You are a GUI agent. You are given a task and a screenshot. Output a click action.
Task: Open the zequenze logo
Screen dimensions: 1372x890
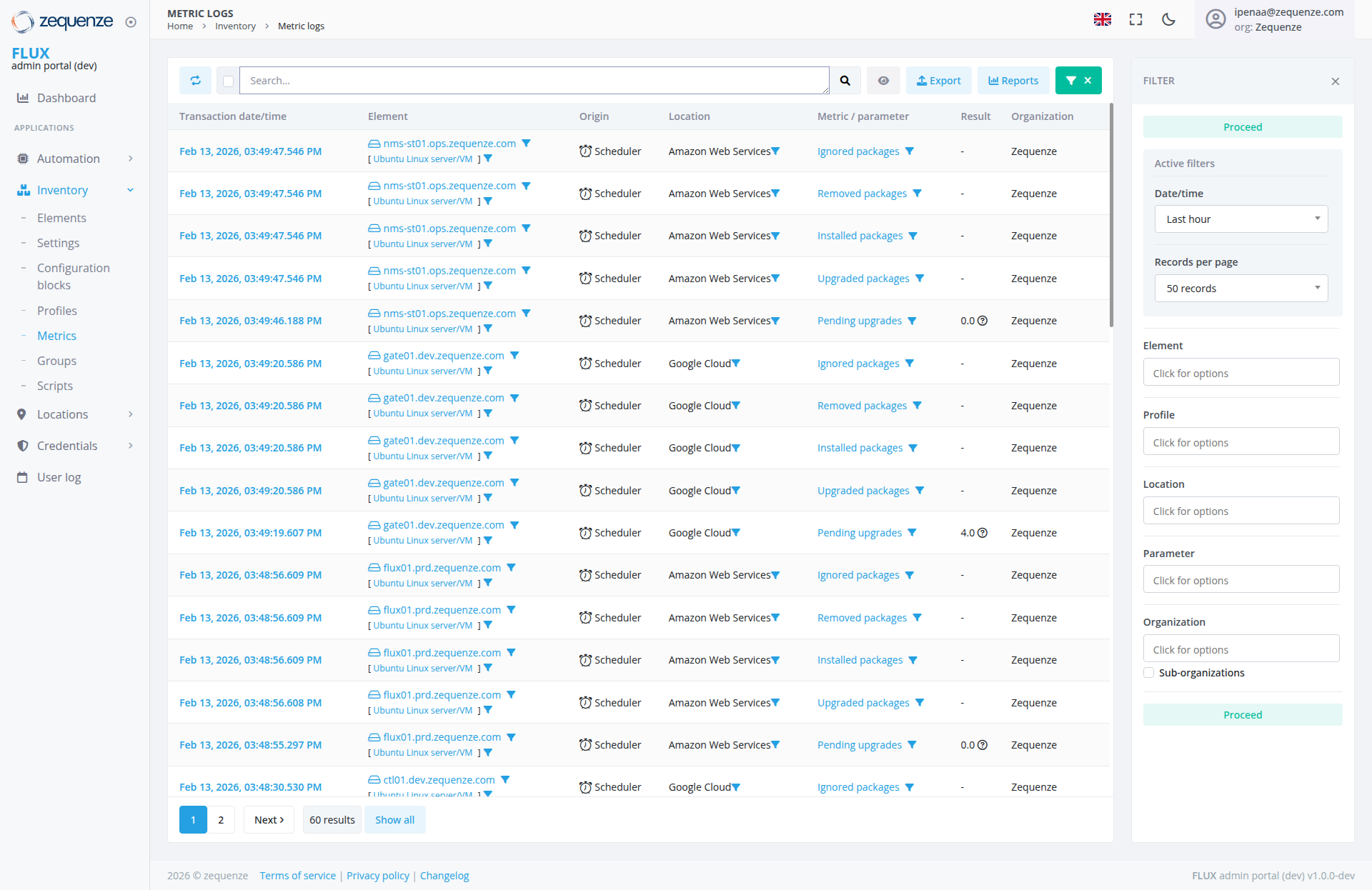tap(62, 21)
